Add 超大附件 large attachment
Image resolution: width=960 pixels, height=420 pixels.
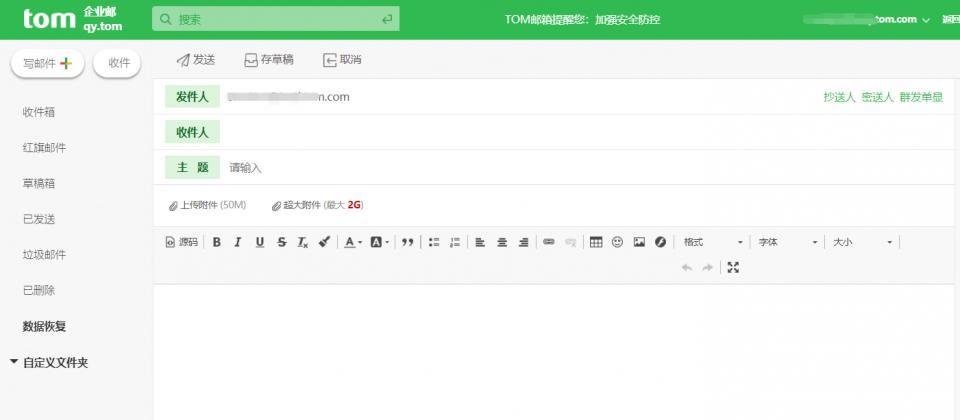click(318, 205)
